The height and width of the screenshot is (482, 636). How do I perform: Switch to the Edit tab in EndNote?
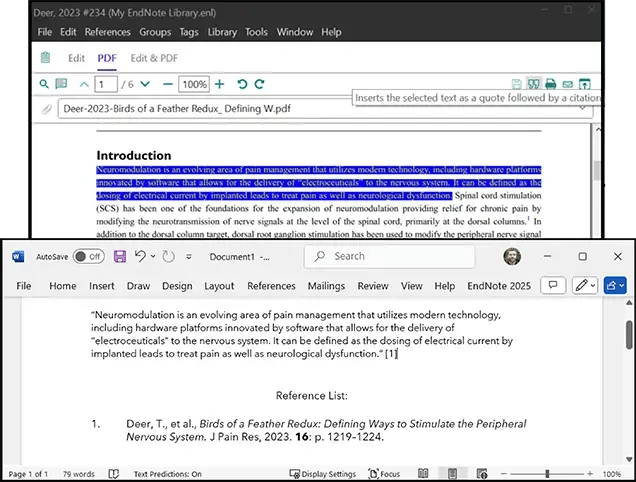pyautogui.click(x=76, y=58)
